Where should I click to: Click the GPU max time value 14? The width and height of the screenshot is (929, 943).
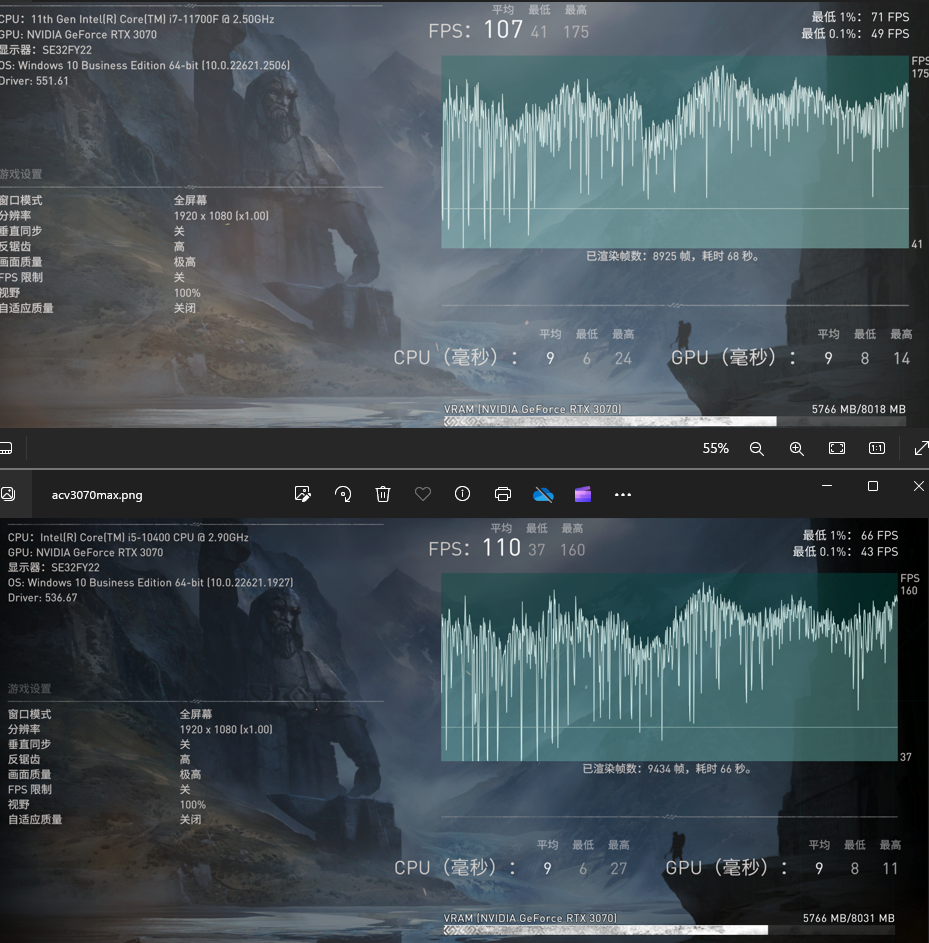(901, 358)
